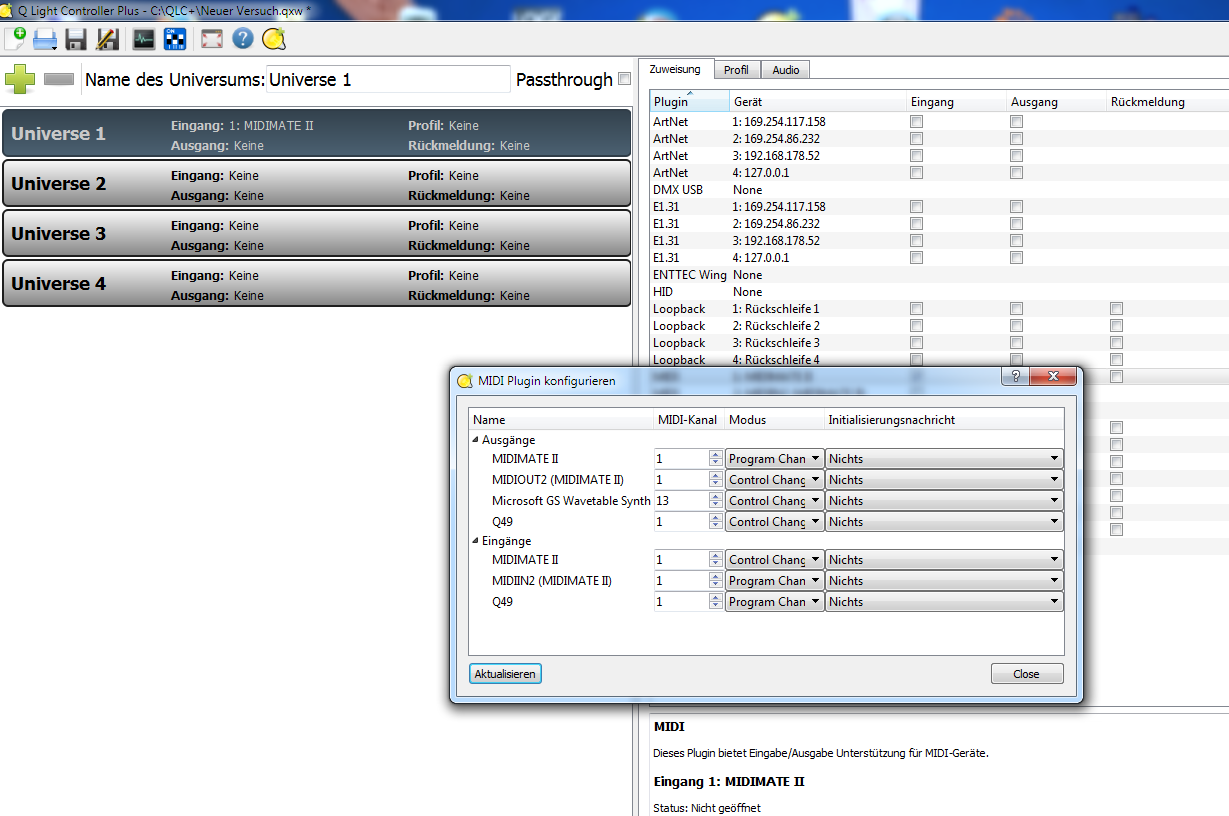This screenshot has height=816, width=1229.
Task: Open the DMX address DIP-switch tool
Action: click(175, 39)
